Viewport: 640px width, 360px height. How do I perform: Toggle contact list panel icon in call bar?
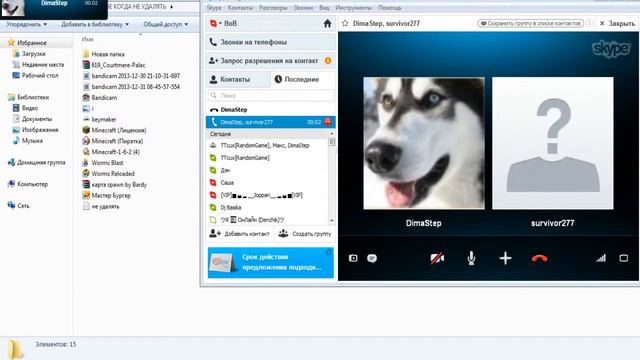[x=353, y=258]
